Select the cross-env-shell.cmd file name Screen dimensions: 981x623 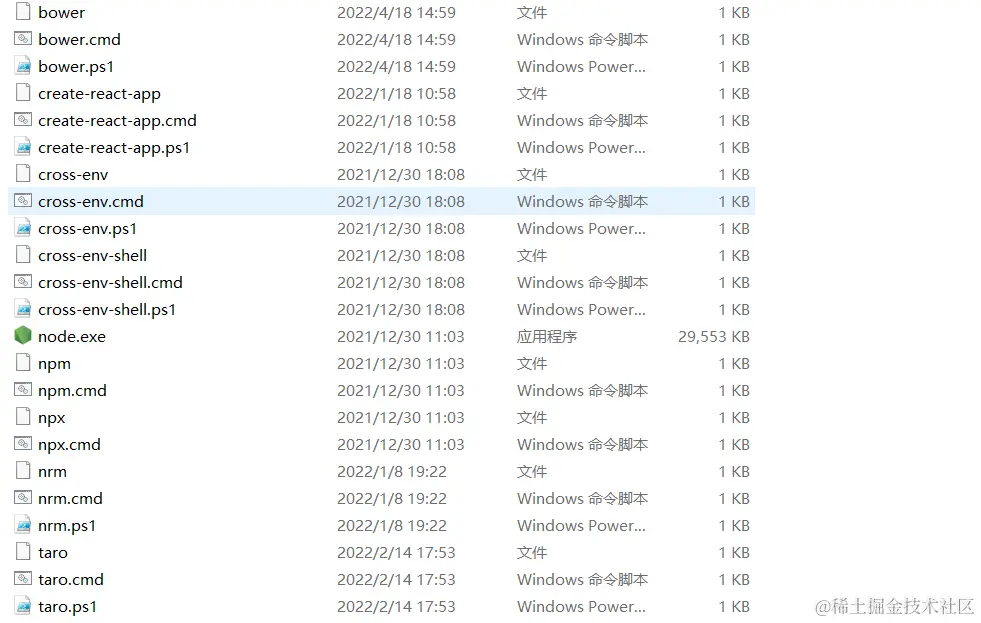pyautogui.click(x=110, y=283)
